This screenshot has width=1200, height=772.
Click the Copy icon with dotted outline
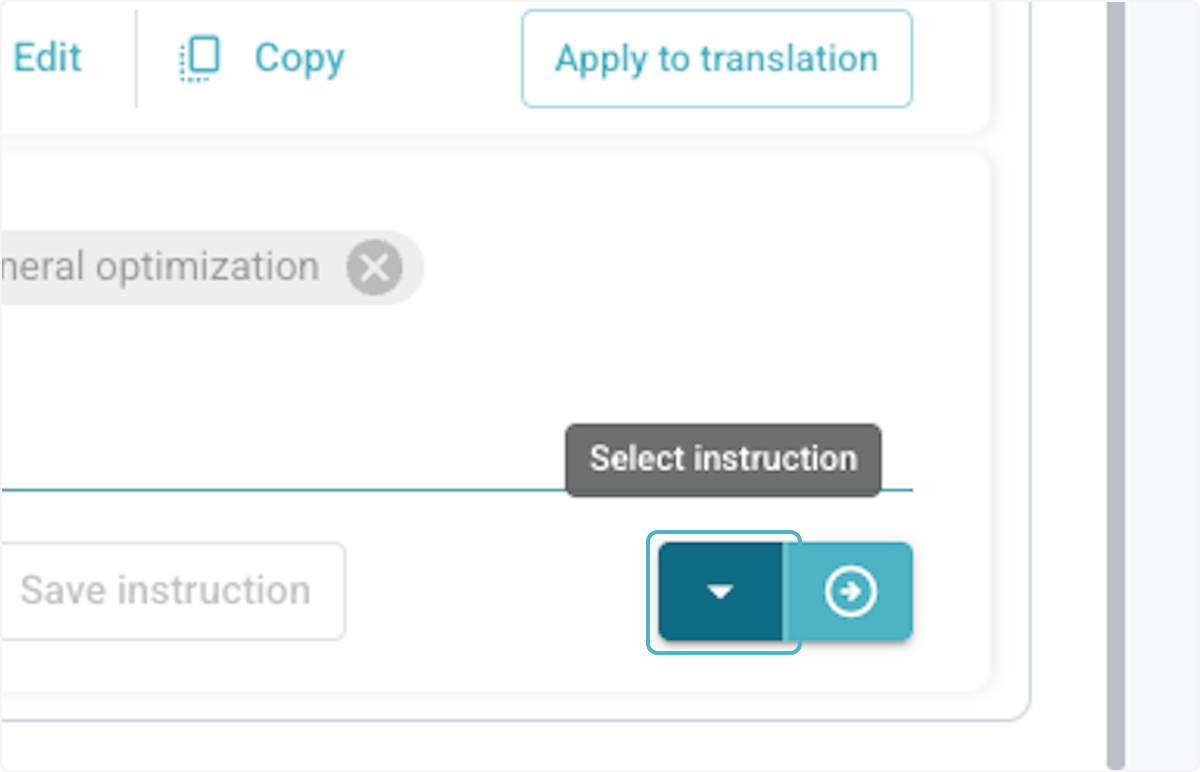click(x=199, y=59)
